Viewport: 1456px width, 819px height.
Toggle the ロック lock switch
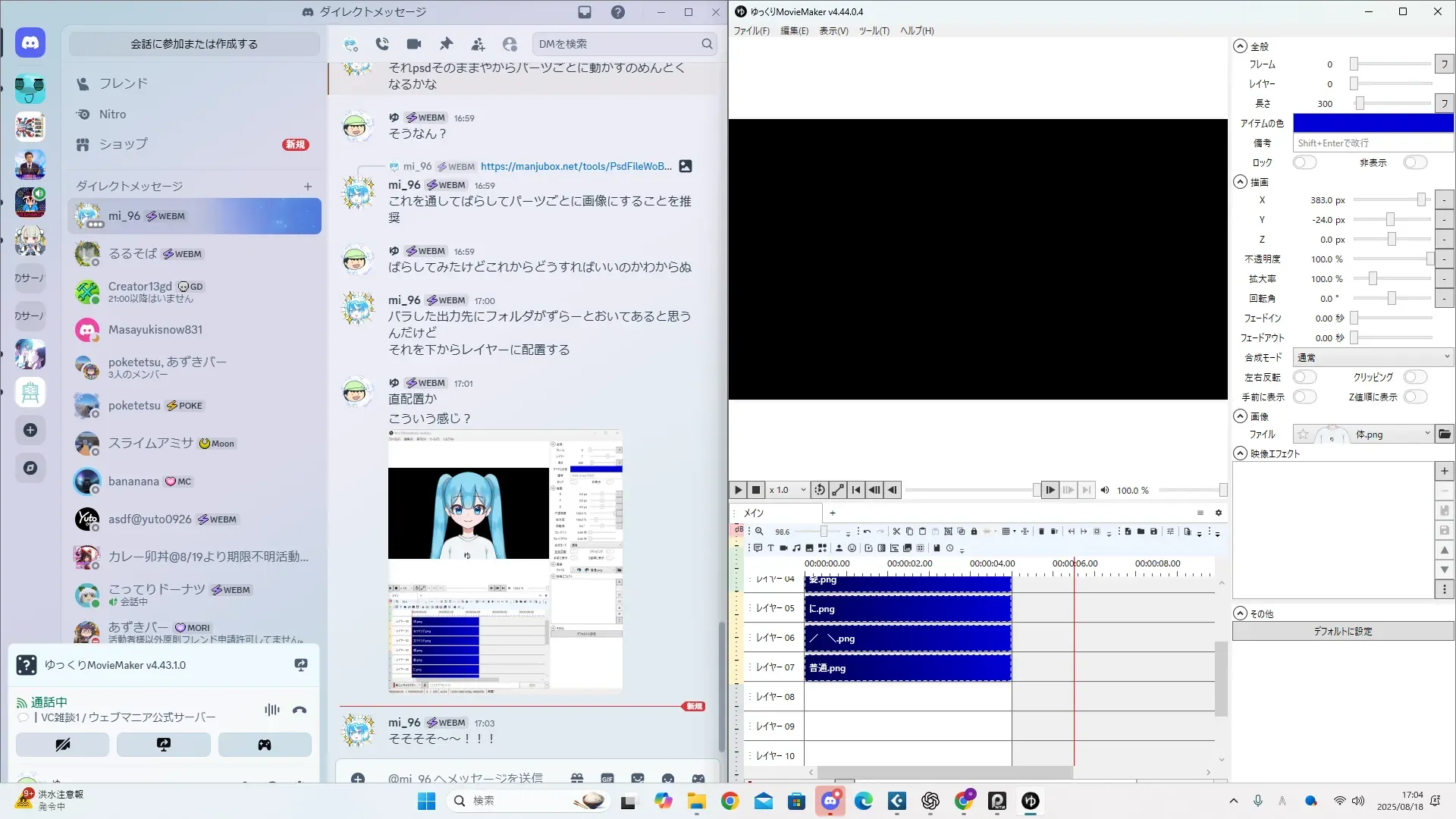click(x=1304, y=162)
